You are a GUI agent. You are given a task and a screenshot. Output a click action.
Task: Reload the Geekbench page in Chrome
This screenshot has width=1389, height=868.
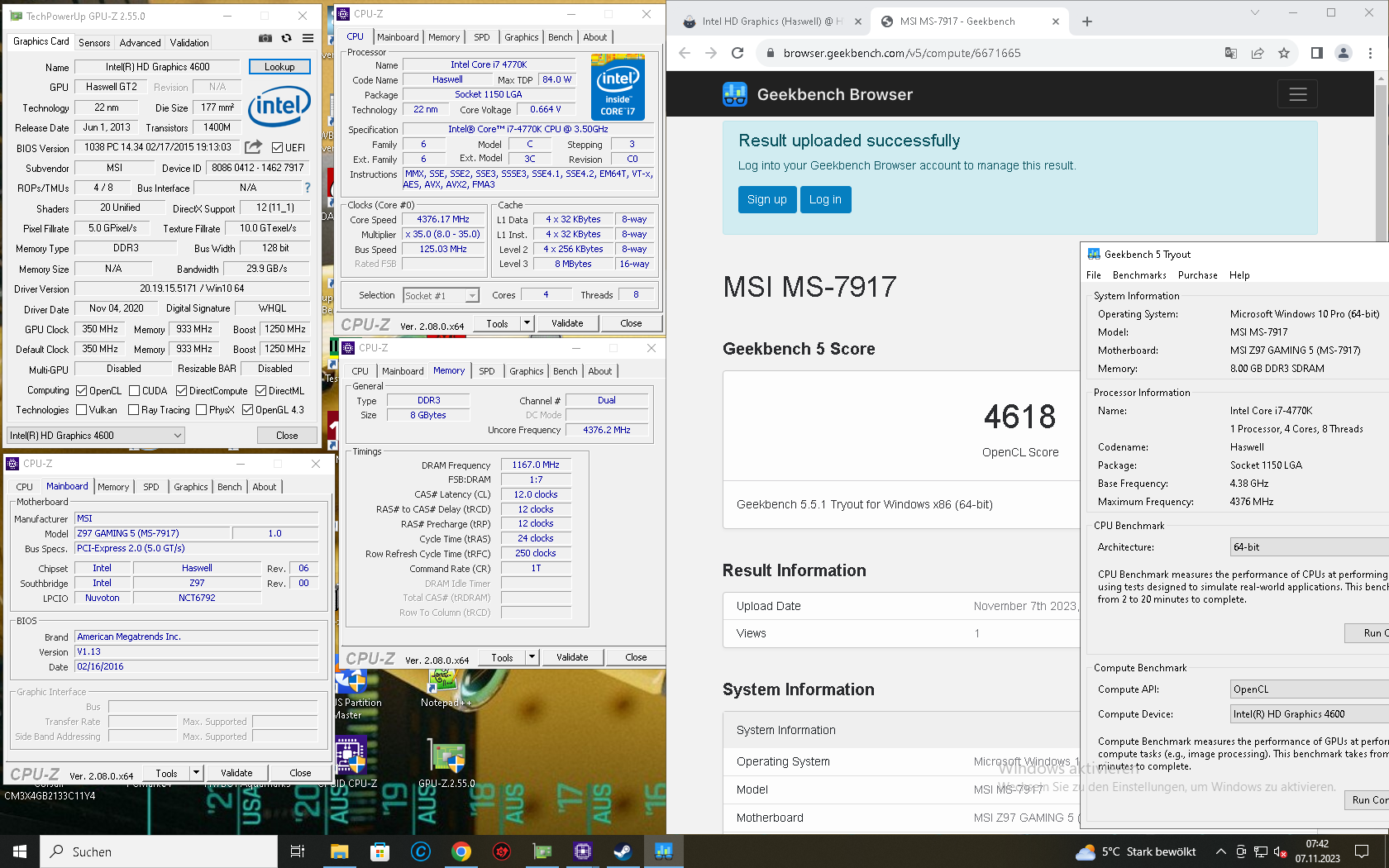click(x=737, y=53)
